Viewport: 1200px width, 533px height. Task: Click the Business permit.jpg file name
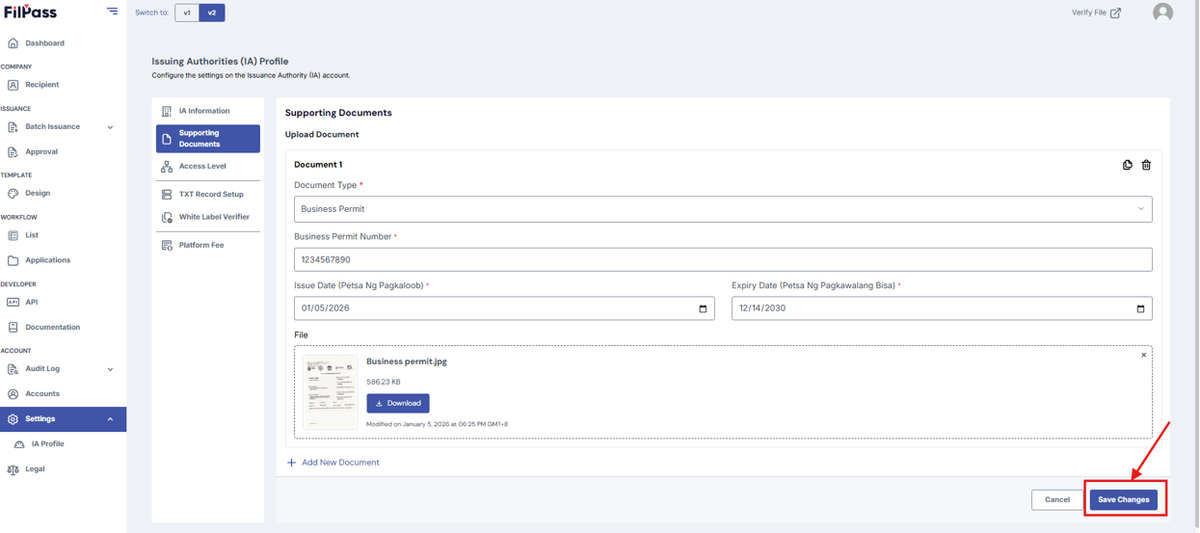(x=407, y=362)
